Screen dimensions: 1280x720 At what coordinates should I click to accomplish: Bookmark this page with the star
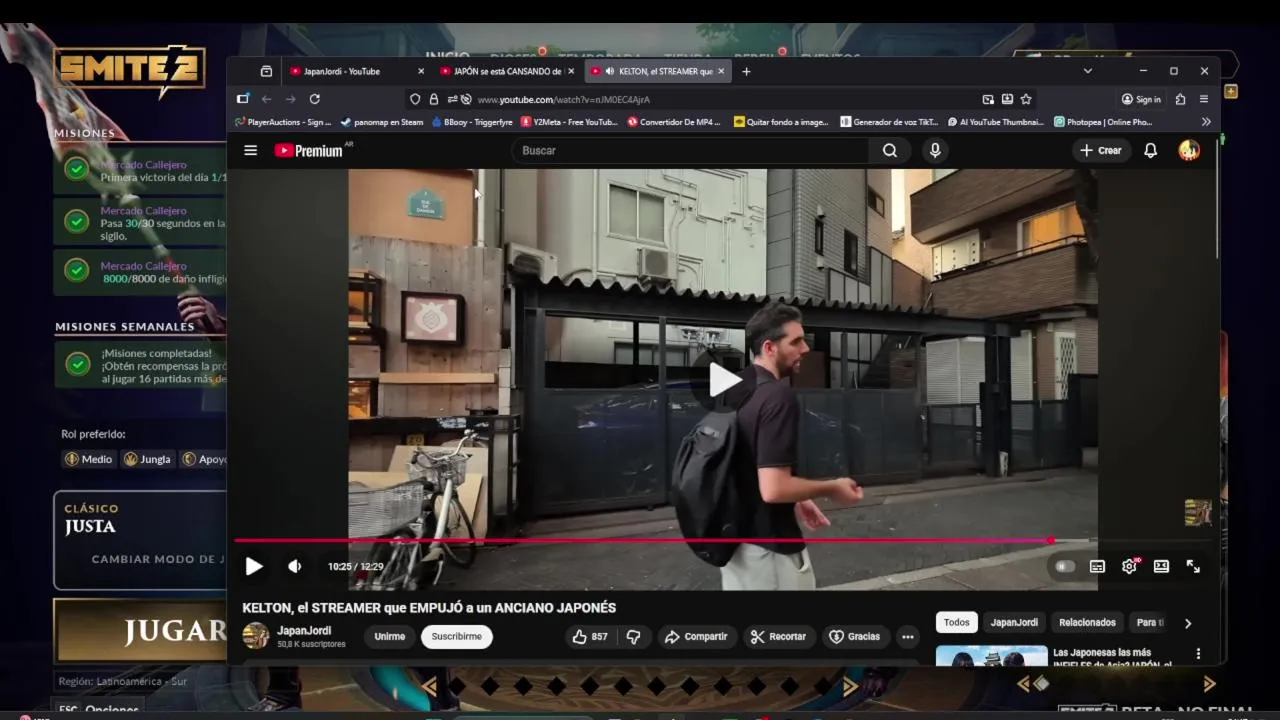click(1026, 99)
